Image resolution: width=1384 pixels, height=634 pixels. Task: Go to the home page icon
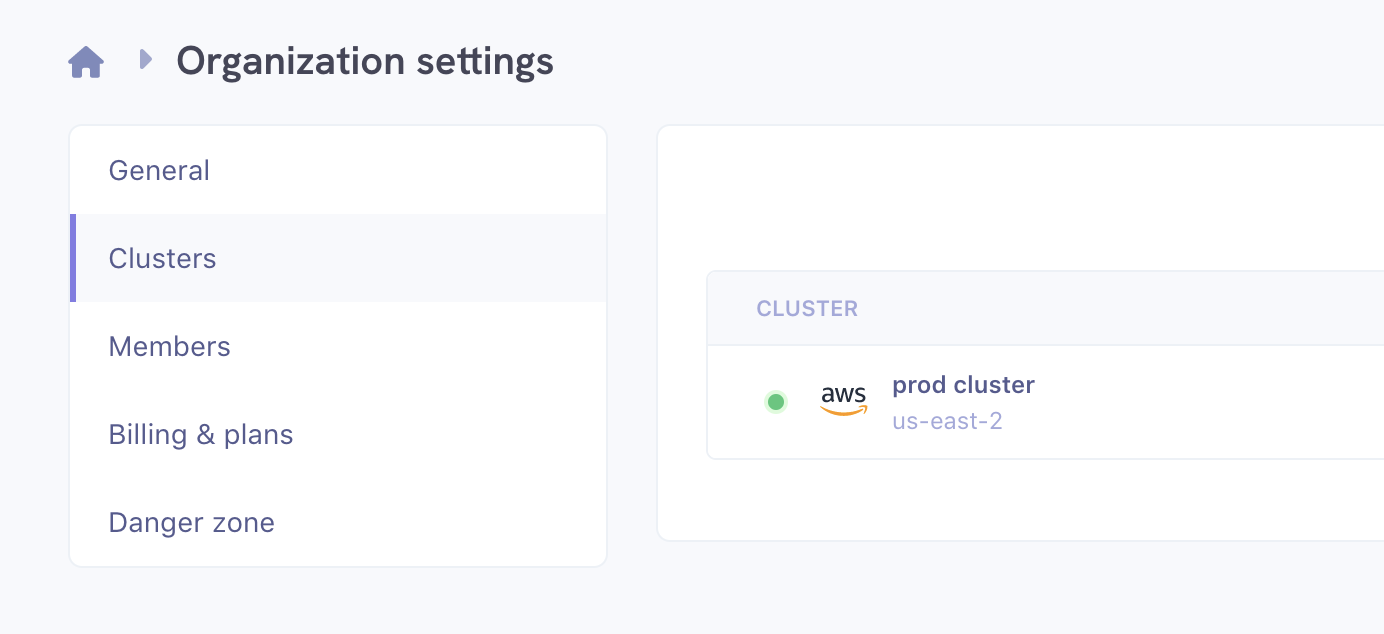[x=86, y=62]
